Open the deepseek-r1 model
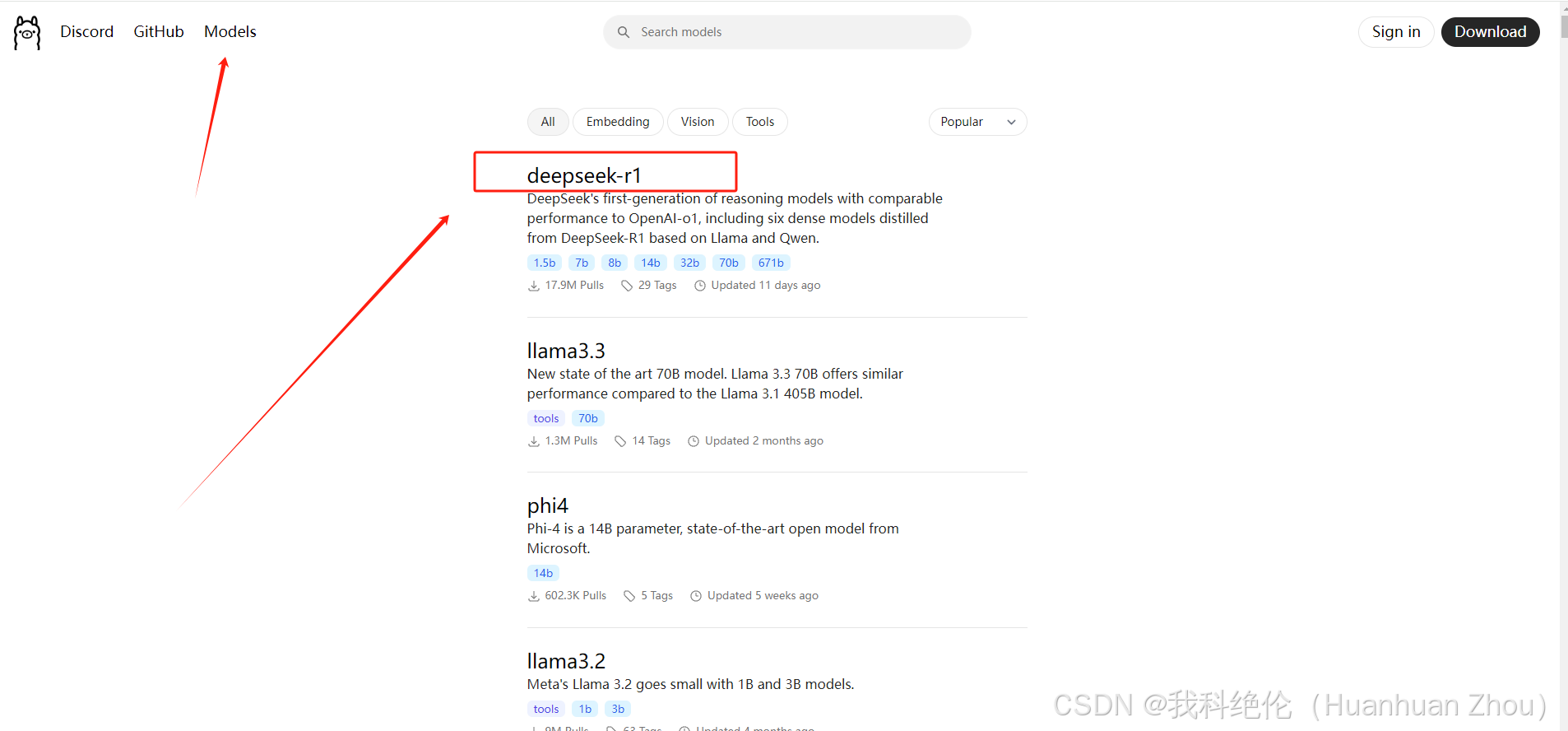 coord(584,175)
